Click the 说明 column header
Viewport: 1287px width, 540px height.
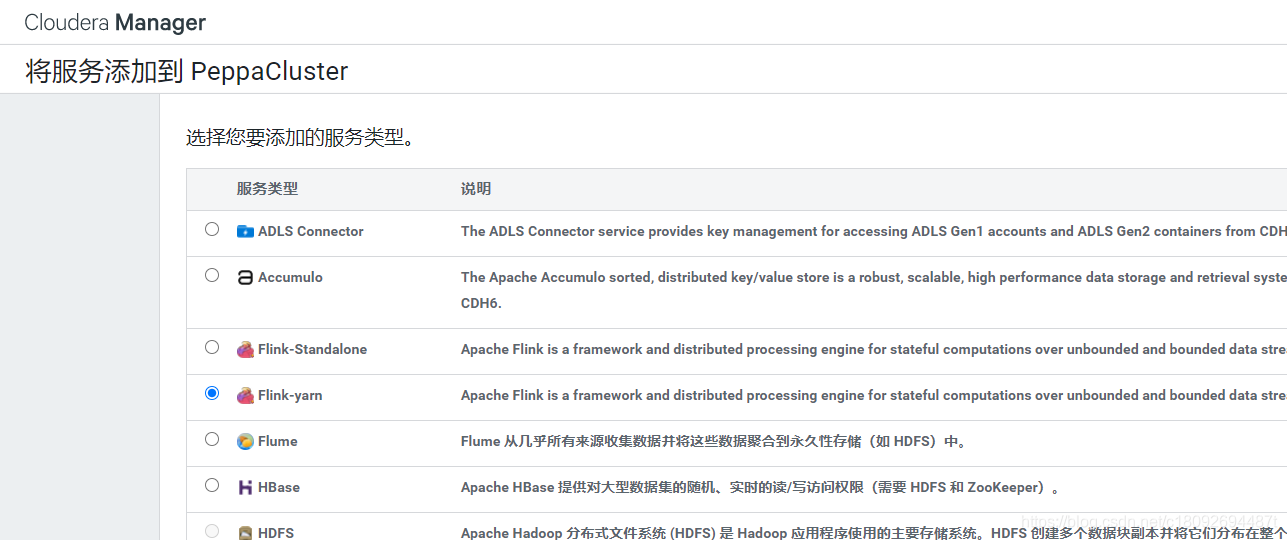[476, 189]
